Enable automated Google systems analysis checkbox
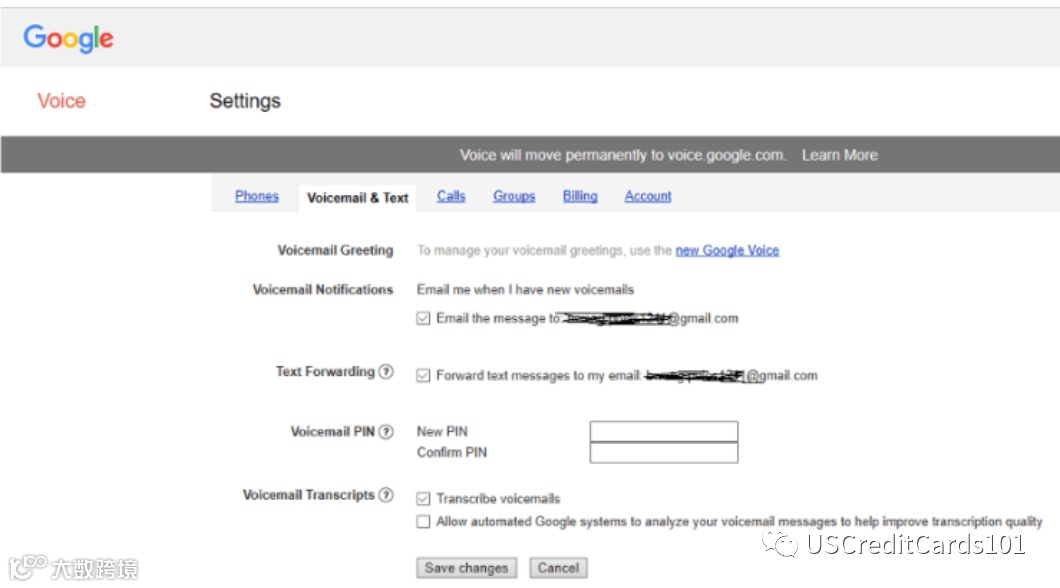The height and width of the screenshot is (588, 1060). 423,522
